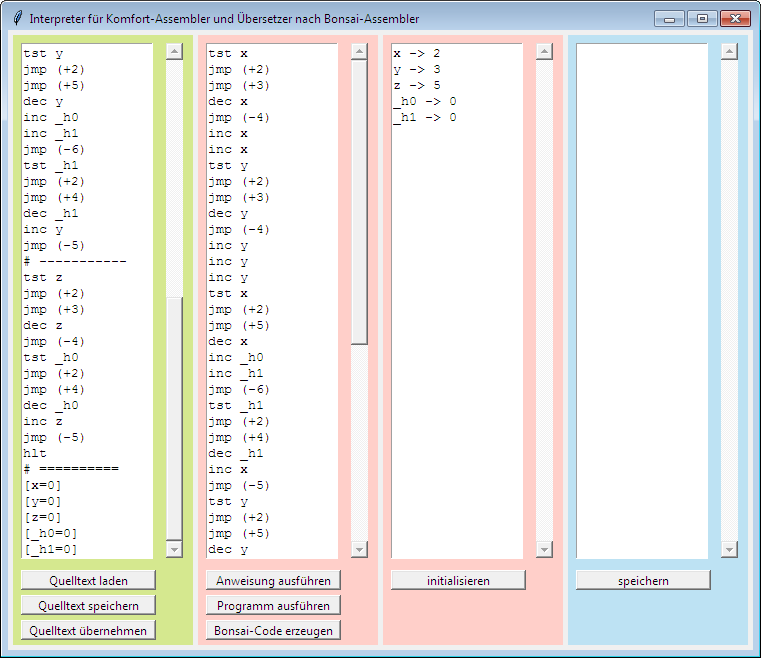Click inside the empty blue output text area
Image resolution: width=761 pixels, height=658 pixels.
(642, 300)
